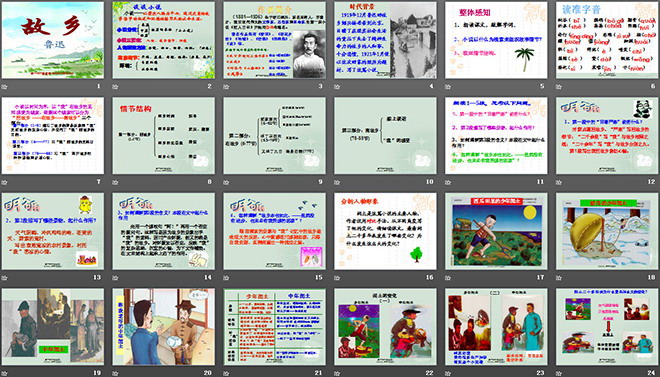Click the slide number label '6'
The height and width of the screenshot is (377, 660).
[x=653, y=86]
